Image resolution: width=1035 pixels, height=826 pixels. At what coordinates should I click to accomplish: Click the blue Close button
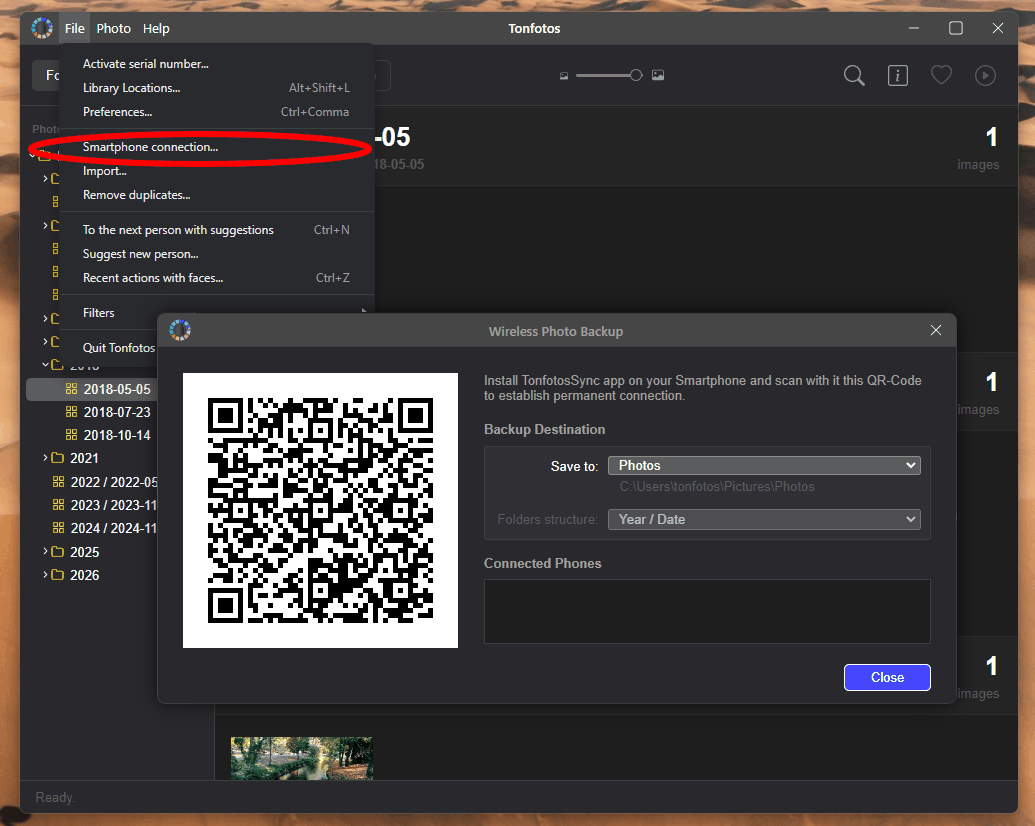pyautogui.click(x=887, y=677)
